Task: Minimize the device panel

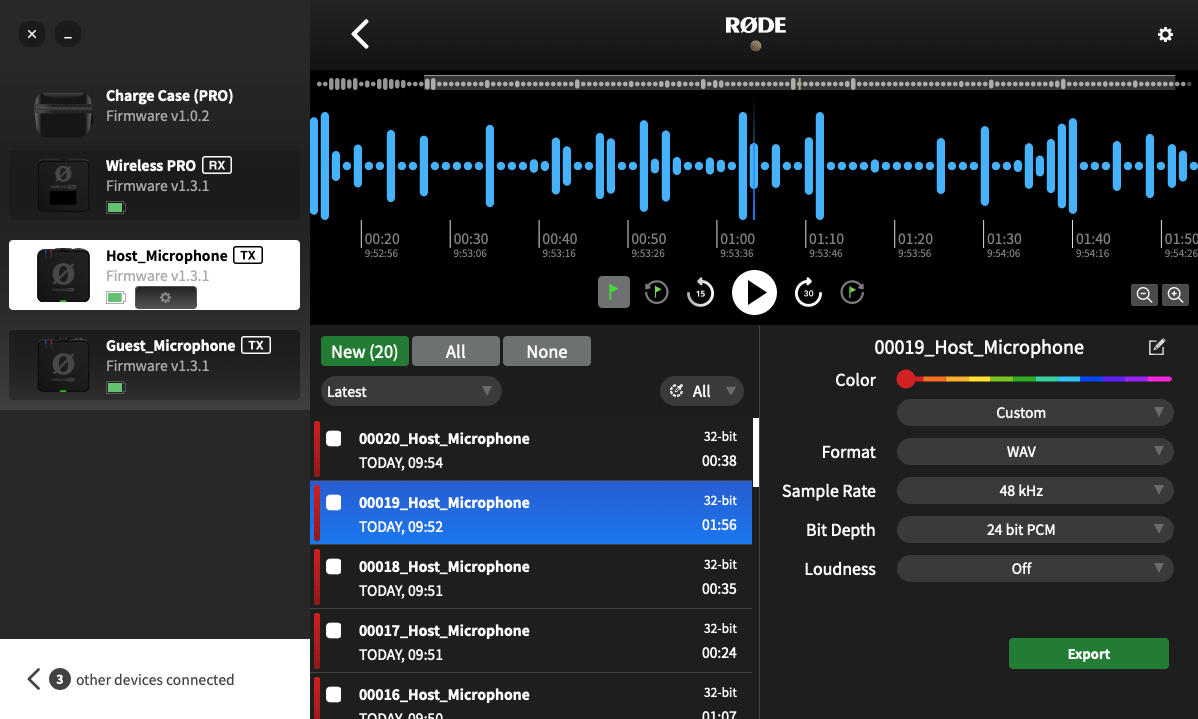Action: pos(68,34)
